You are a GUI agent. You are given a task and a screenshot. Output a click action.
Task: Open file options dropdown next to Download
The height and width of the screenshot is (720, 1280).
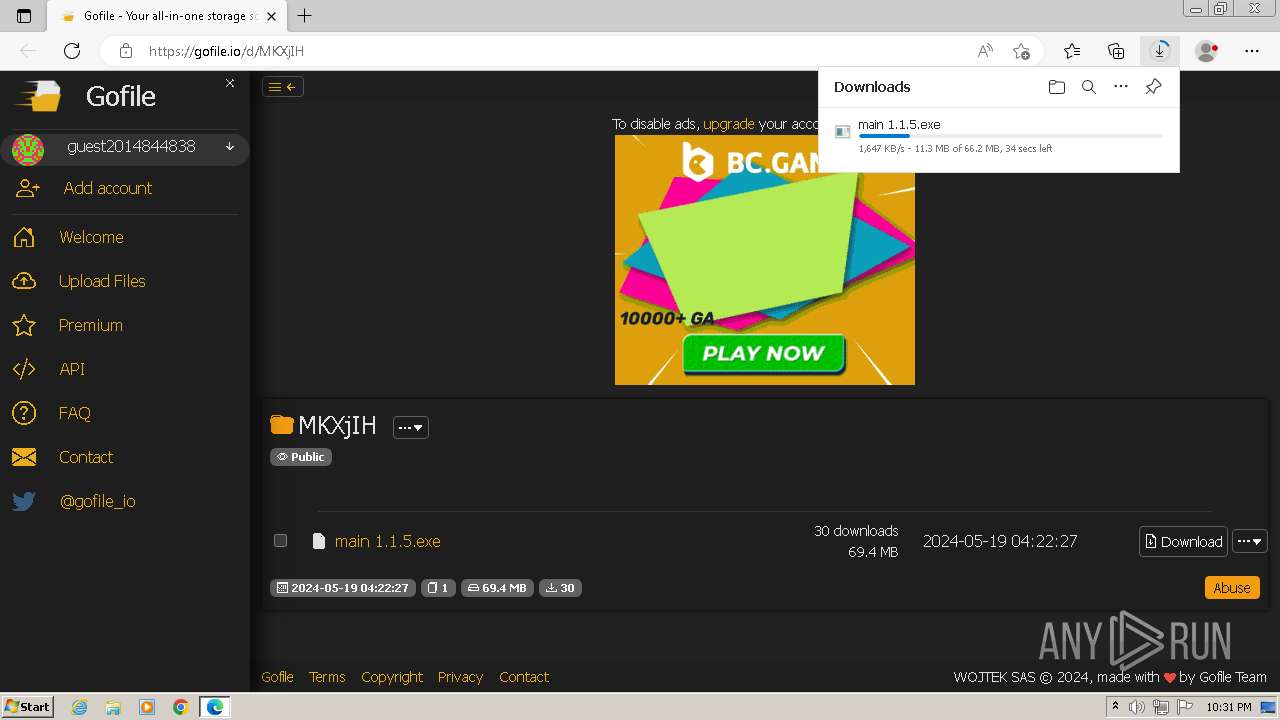coord(1250,541)
